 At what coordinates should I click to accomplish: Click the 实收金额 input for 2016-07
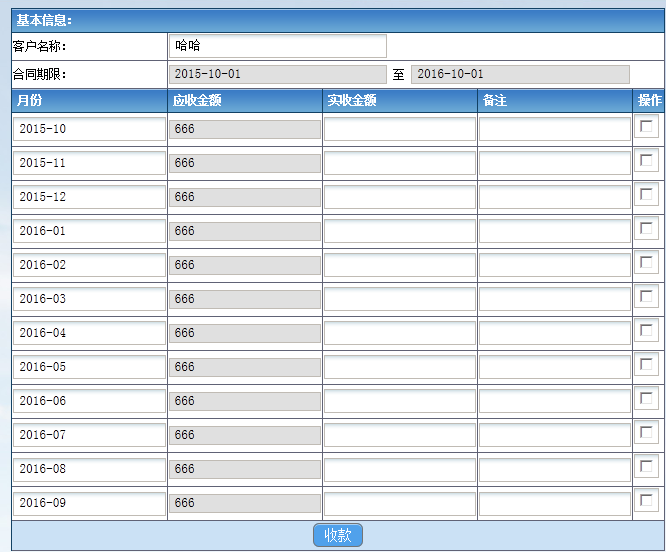[x=400, y=435]
